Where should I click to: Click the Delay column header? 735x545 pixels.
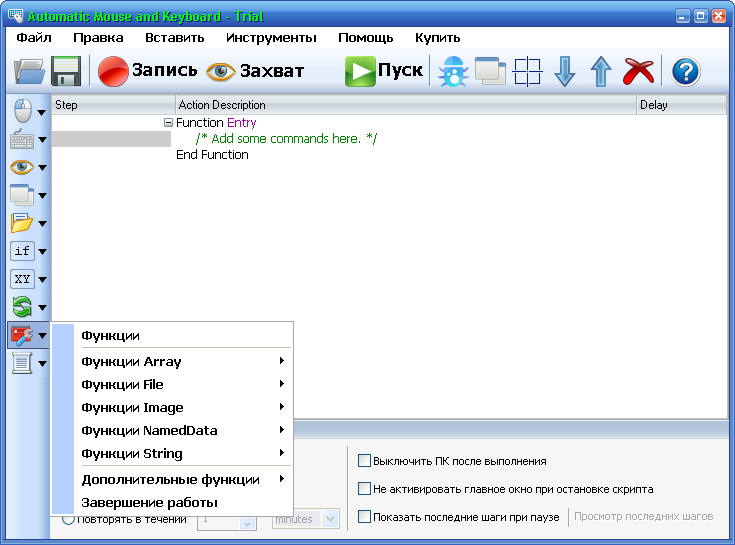tap(682, 105)
